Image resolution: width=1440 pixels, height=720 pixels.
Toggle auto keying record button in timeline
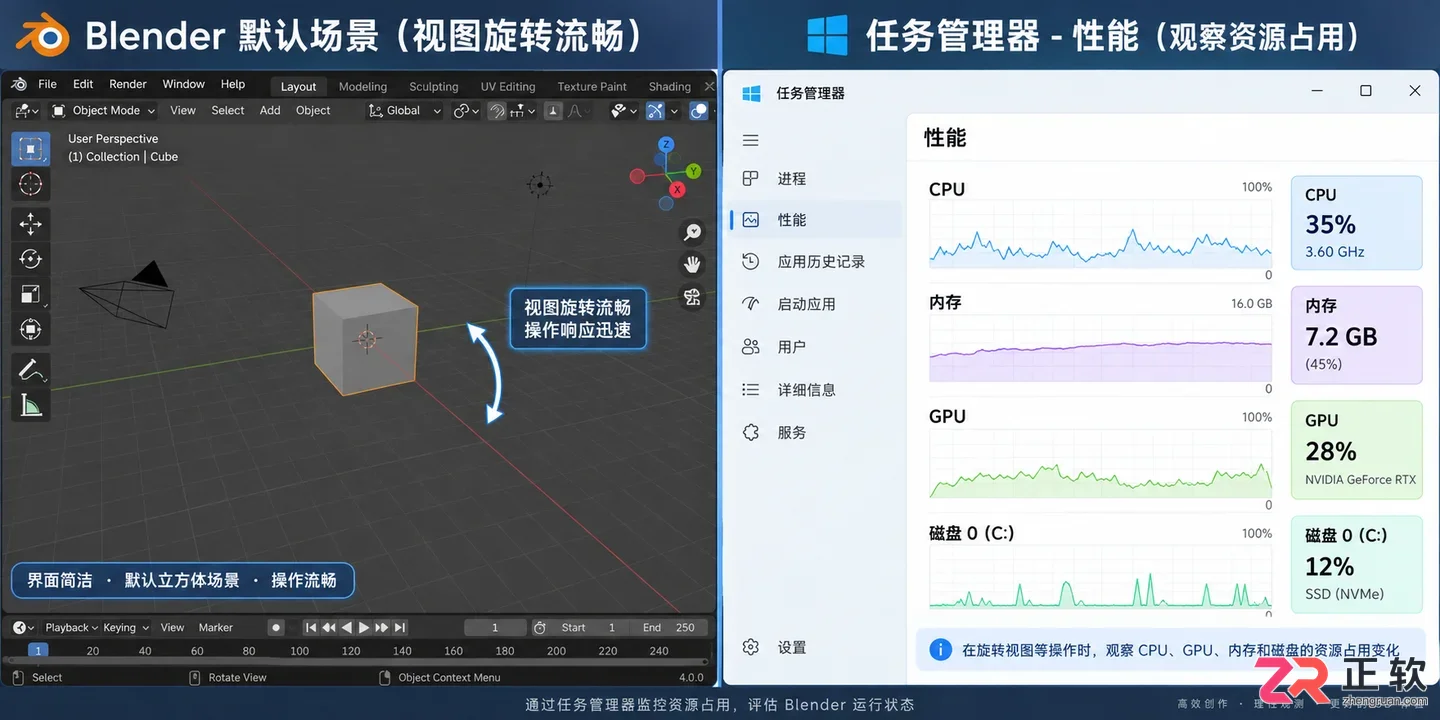(x=276, y=627)
